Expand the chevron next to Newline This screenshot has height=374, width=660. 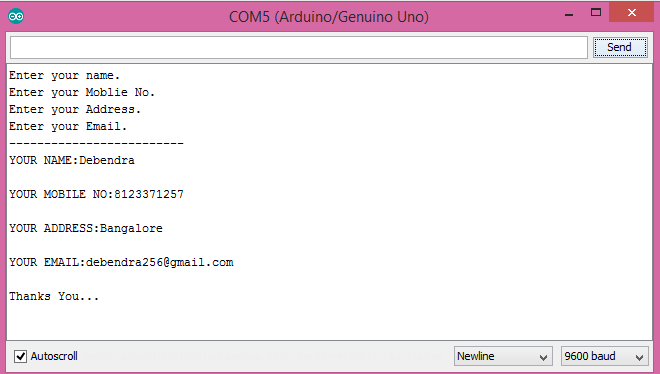(x=543, y=358)
